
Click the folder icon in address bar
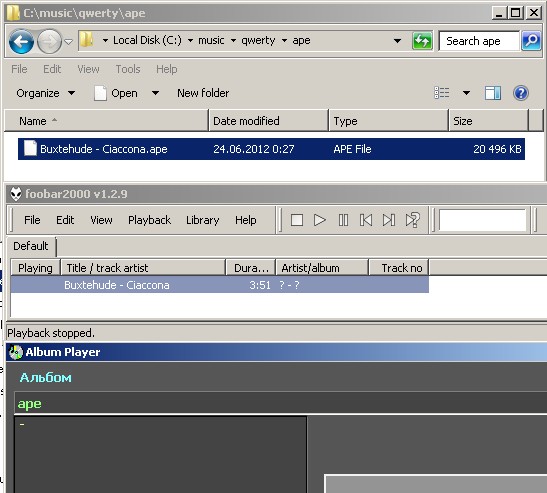[x=86, y=40]
